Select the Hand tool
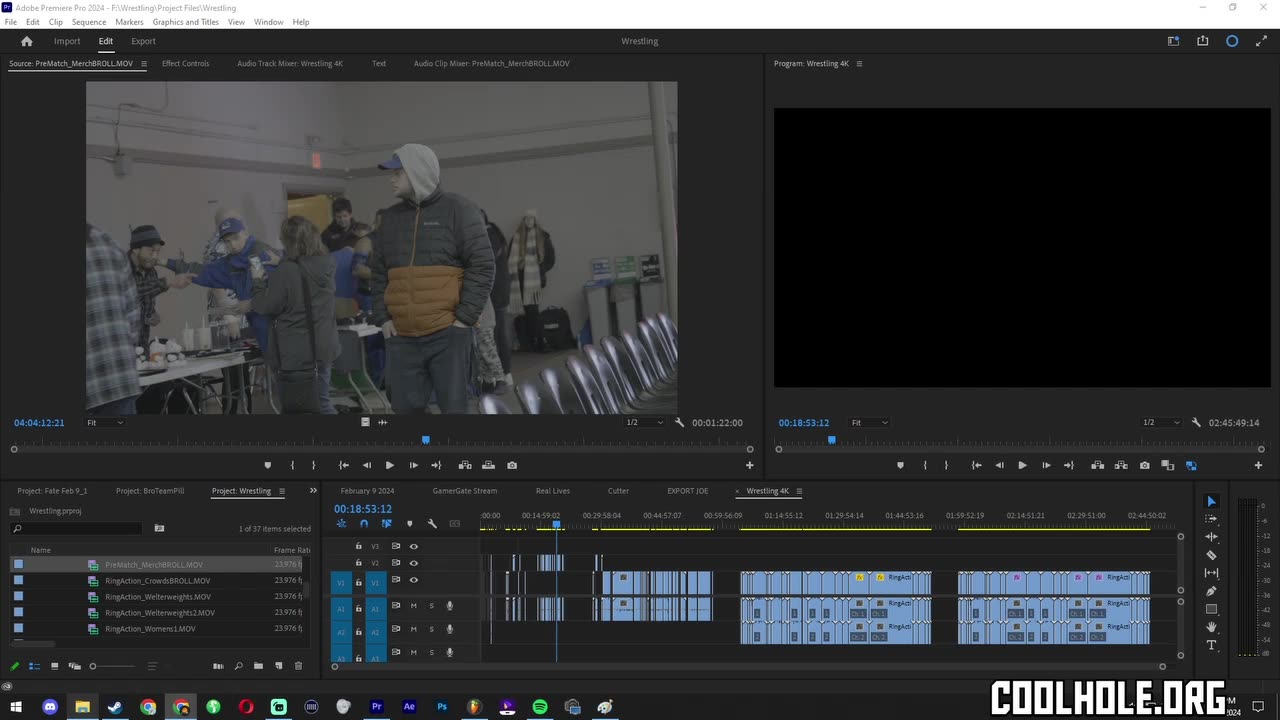Screen dimensions: 1280x720 click(1211, 627)
